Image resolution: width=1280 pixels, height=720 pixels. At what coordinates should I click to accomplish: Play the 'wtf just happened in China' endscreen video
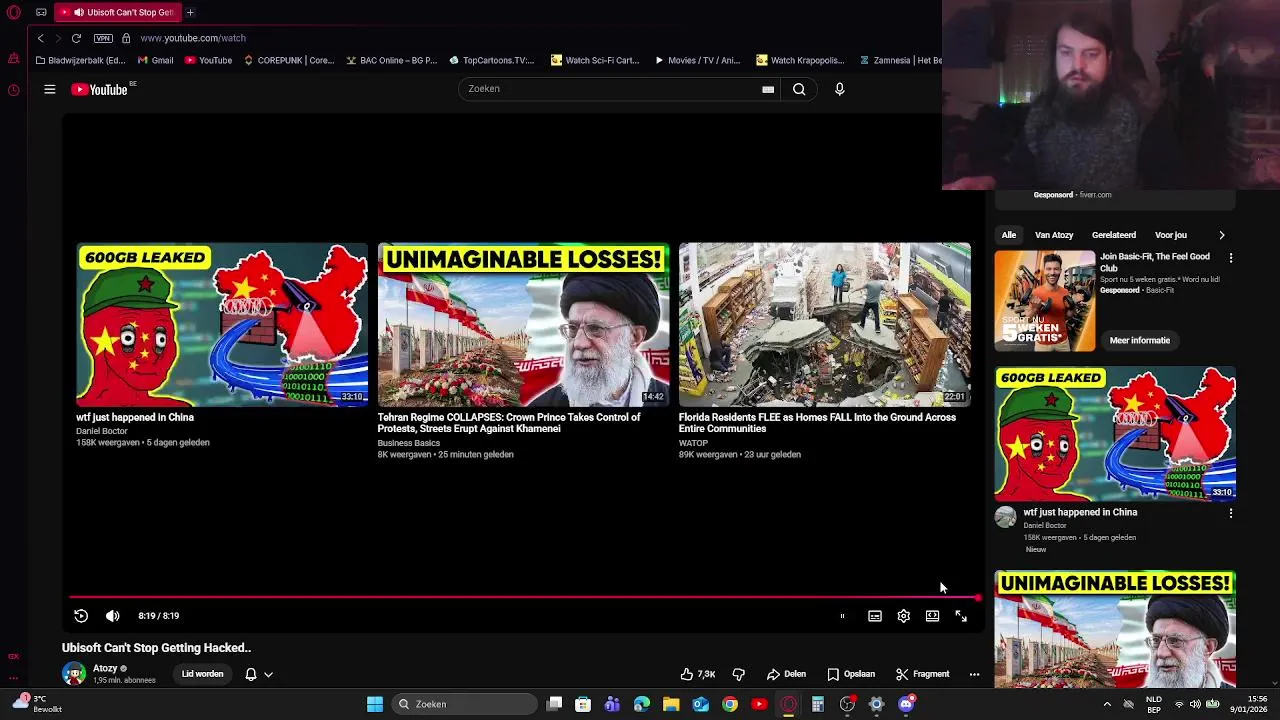pyautogui.click(x=222, y=325)
